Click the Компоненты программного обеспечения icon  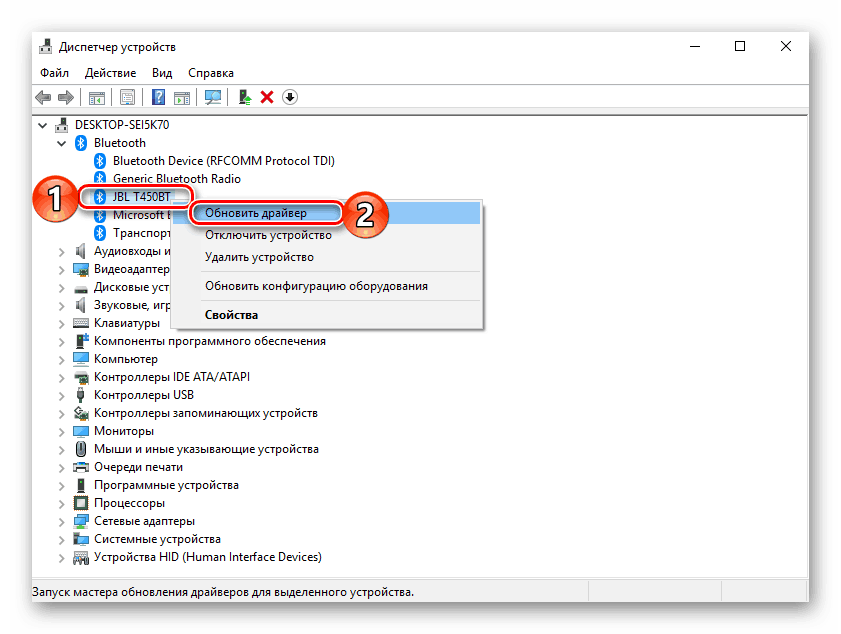pyautogui.click(x=81, y=341)
